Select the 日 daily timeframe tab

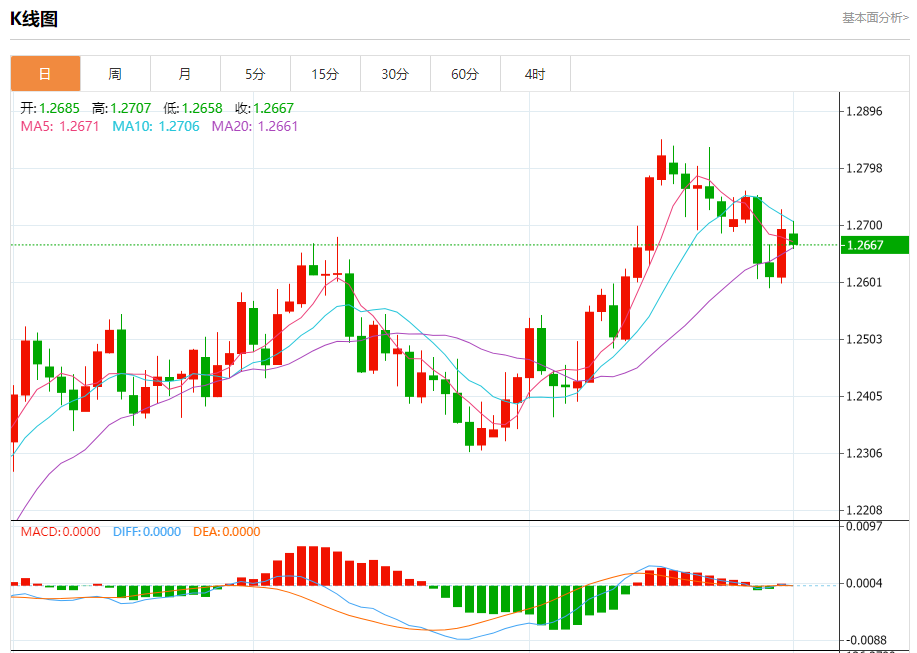[x=45, y=74]
